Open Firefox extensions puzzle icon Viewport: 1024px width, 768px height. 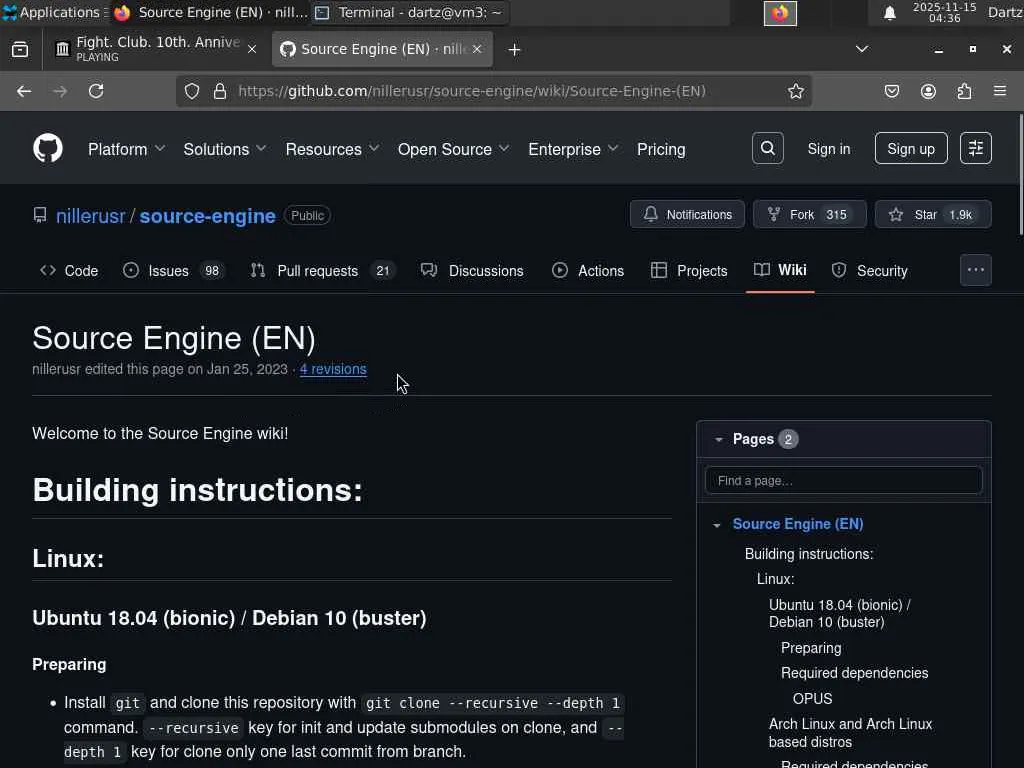964,91
